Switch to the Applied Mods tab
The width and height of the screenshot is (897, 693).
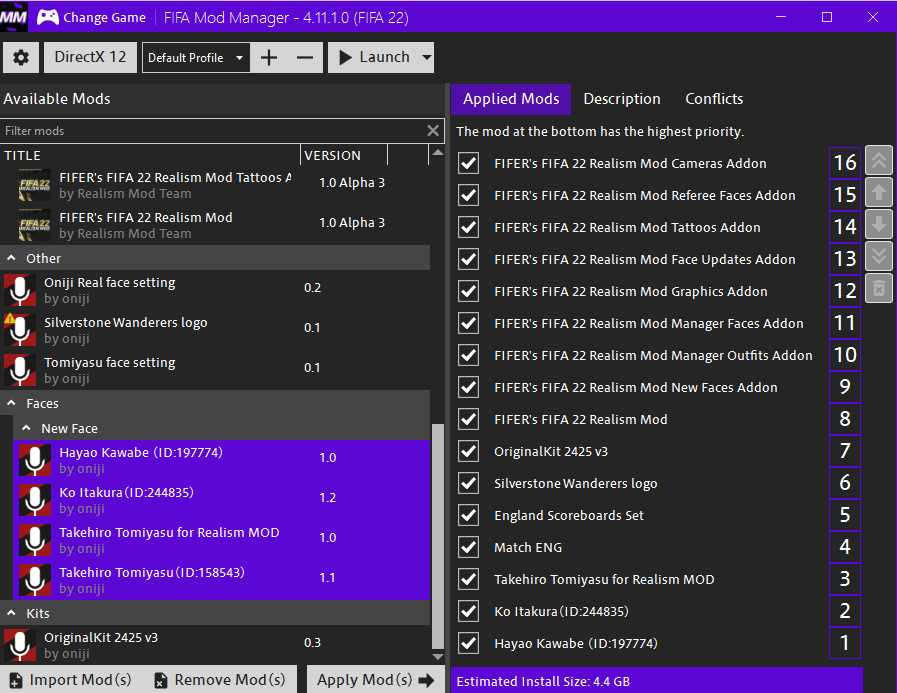point(511,99)
